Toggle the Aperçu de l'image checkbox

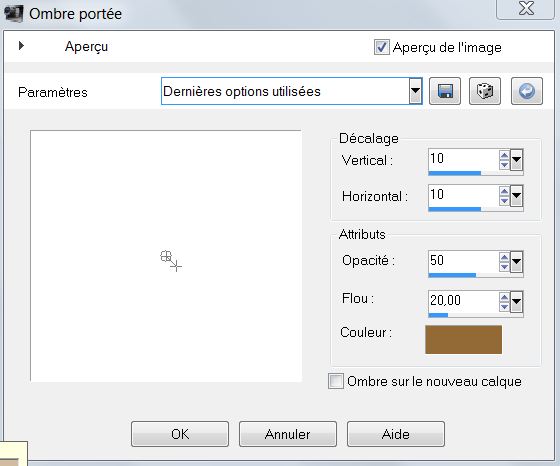pos(381,47)
